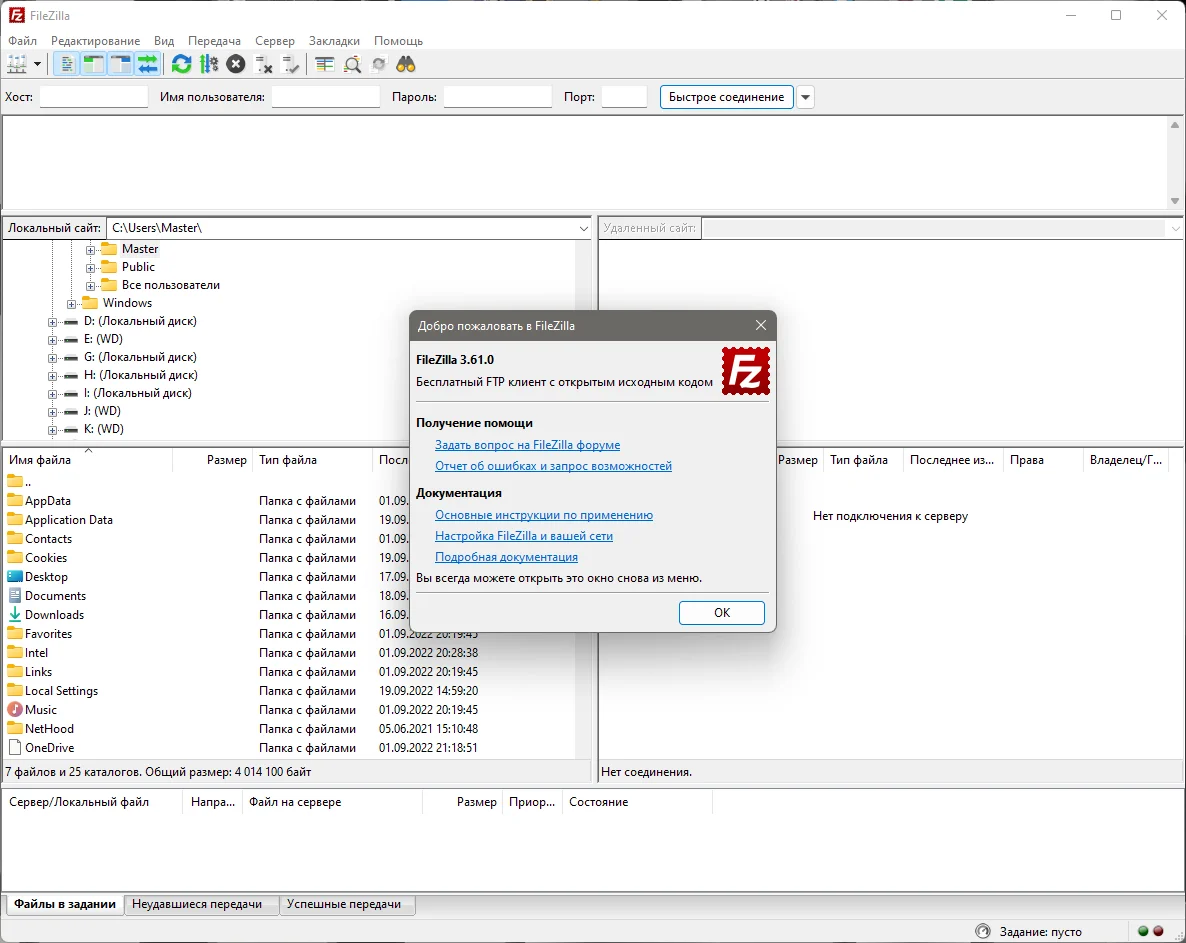Open the Закладки menu
1186x943 pixels.
point(334,41)
